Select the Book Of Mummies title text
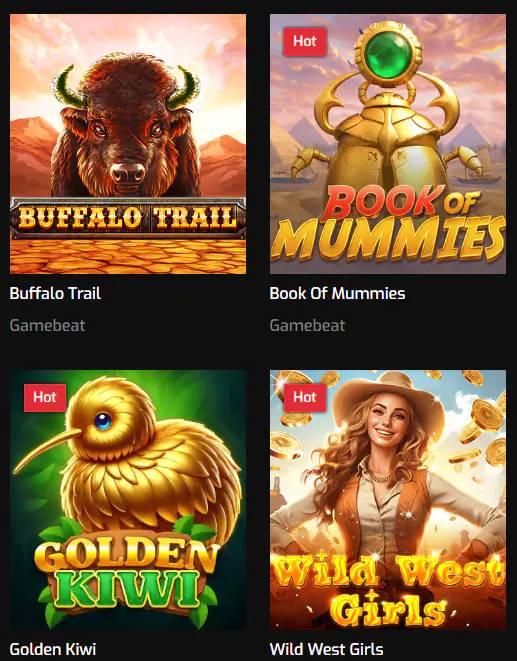 [x=337, y=293]
